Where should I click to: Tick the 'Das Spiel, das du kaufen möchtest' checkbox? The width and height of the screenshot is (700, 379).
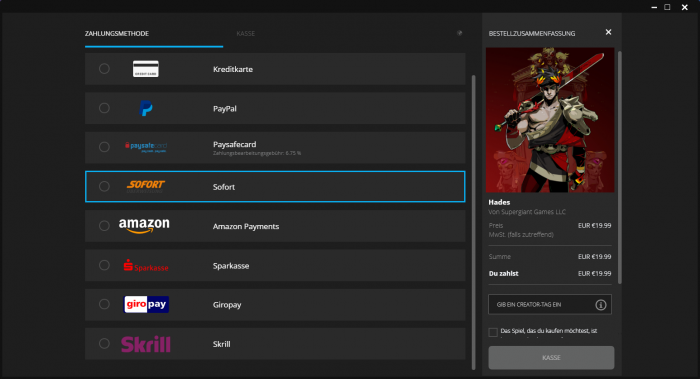click(493, 332)
